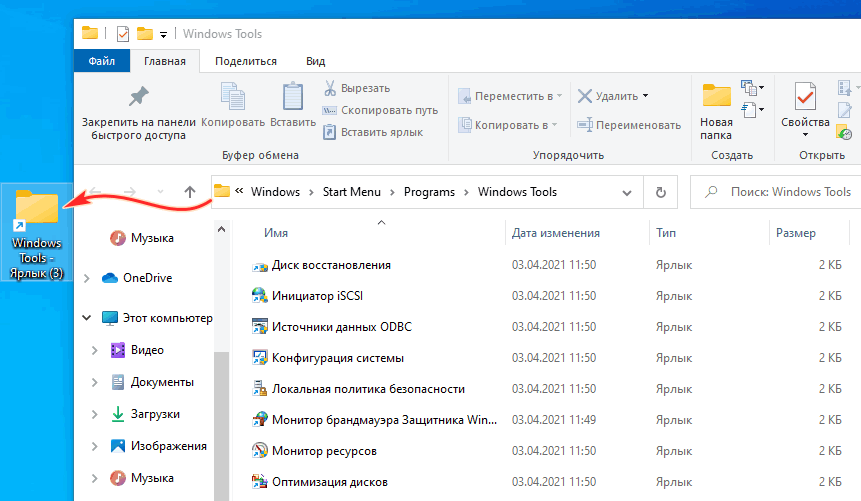Select Музыка at top of navigation pane
This screenshot has height=501, width=861.
click(x=142, y=238)
